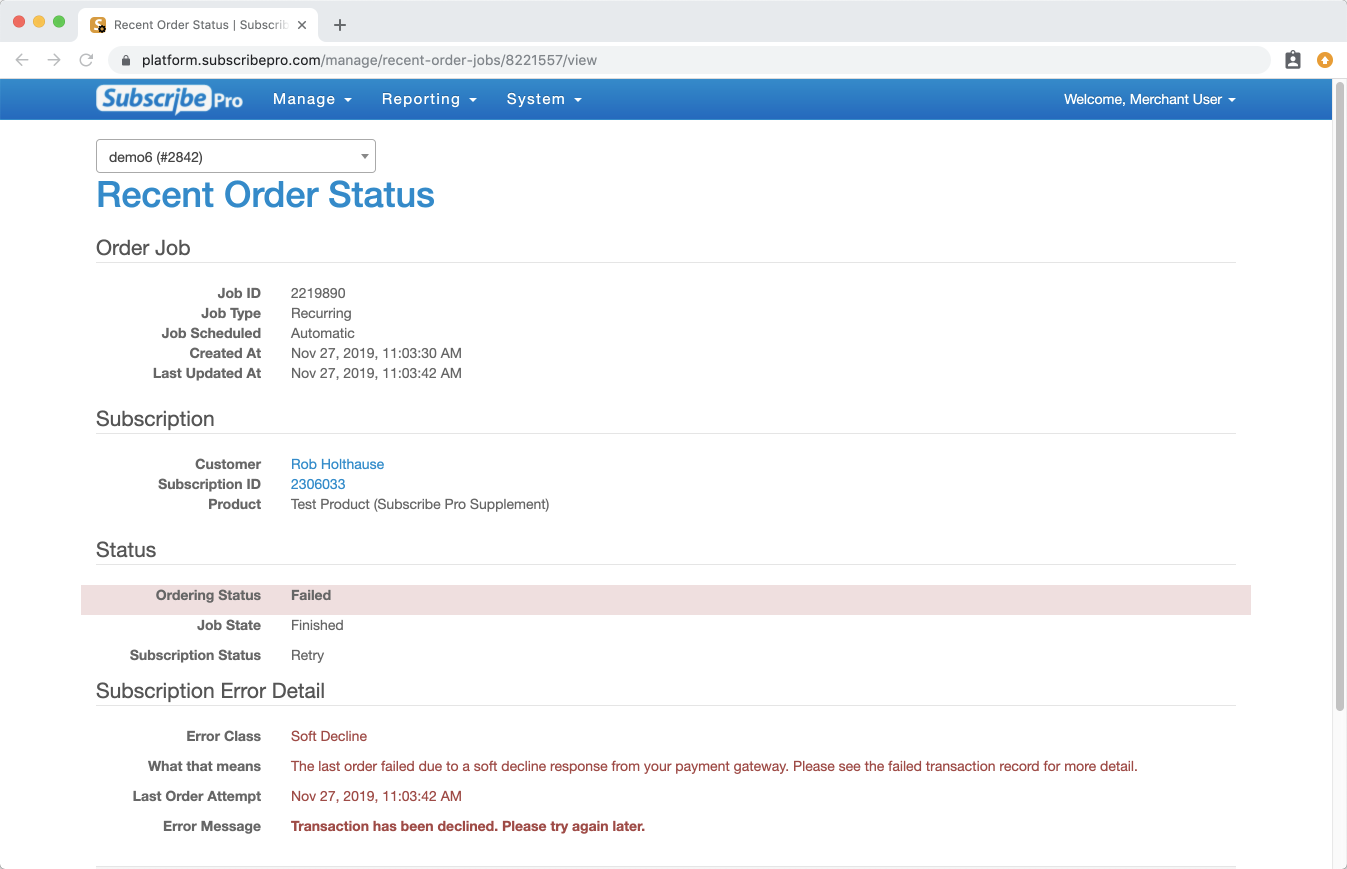Click the Transaction has been declined message
The image size is (1347, 869).
[468, 826]
